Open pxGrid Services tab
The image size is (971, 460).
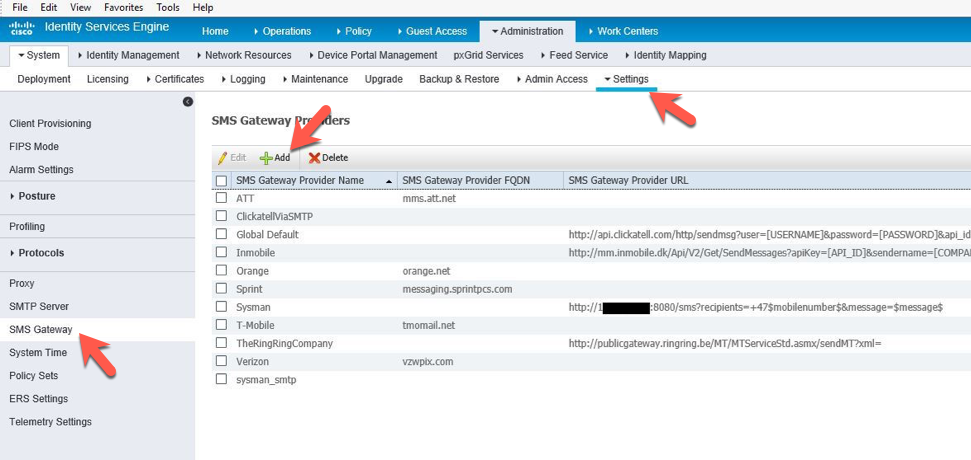pyautogui.click(x=488, y=55)
